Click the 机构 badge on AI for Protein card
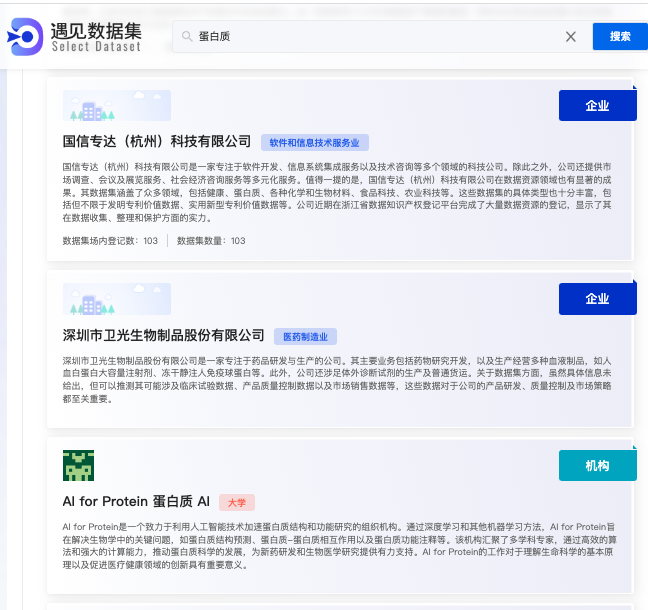Viewport: 648px width, 610px height. (x=598, y=465)
